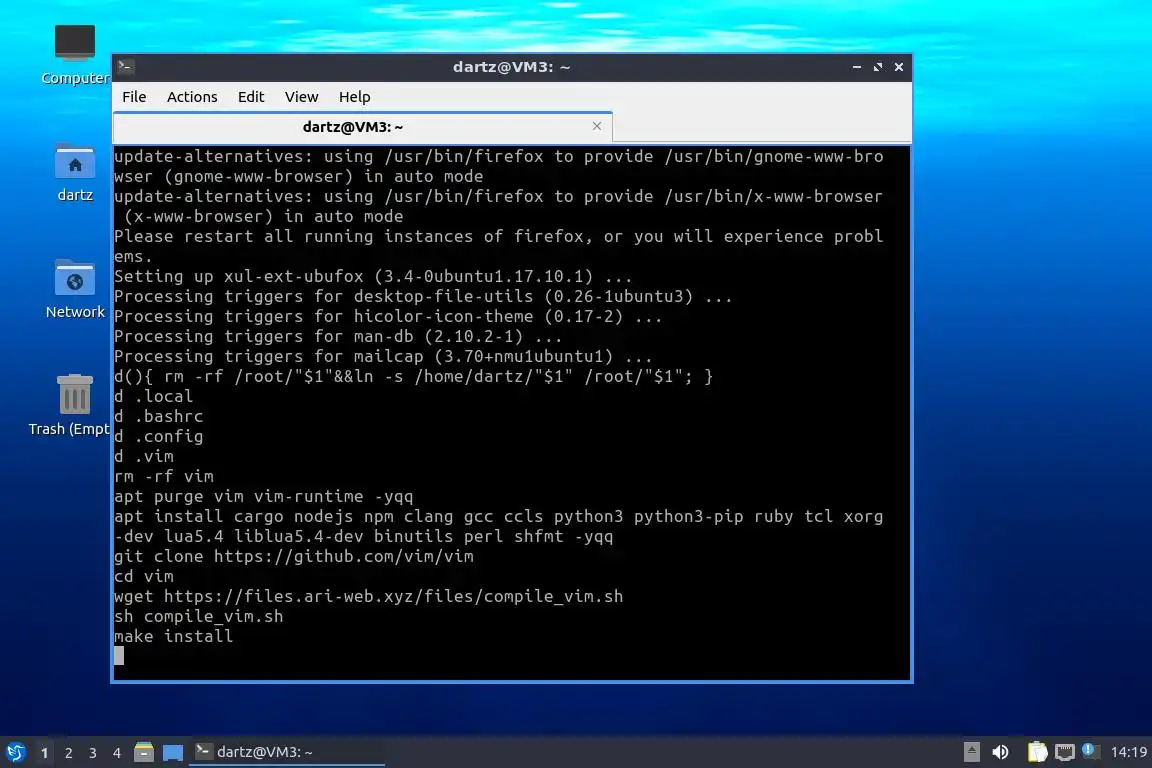Image resolution: width=1152 pixels, height=768 pixels.
Task: Click the clock showing 14:19
Action: (x=1128, y=752)
